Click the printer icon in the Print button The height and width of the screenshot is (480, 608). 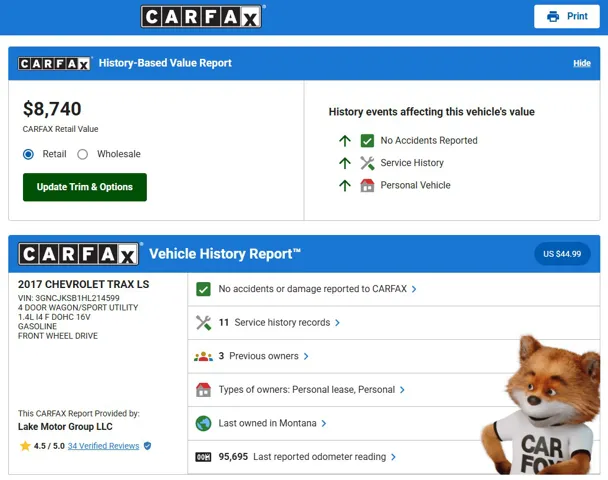point(553,17)
